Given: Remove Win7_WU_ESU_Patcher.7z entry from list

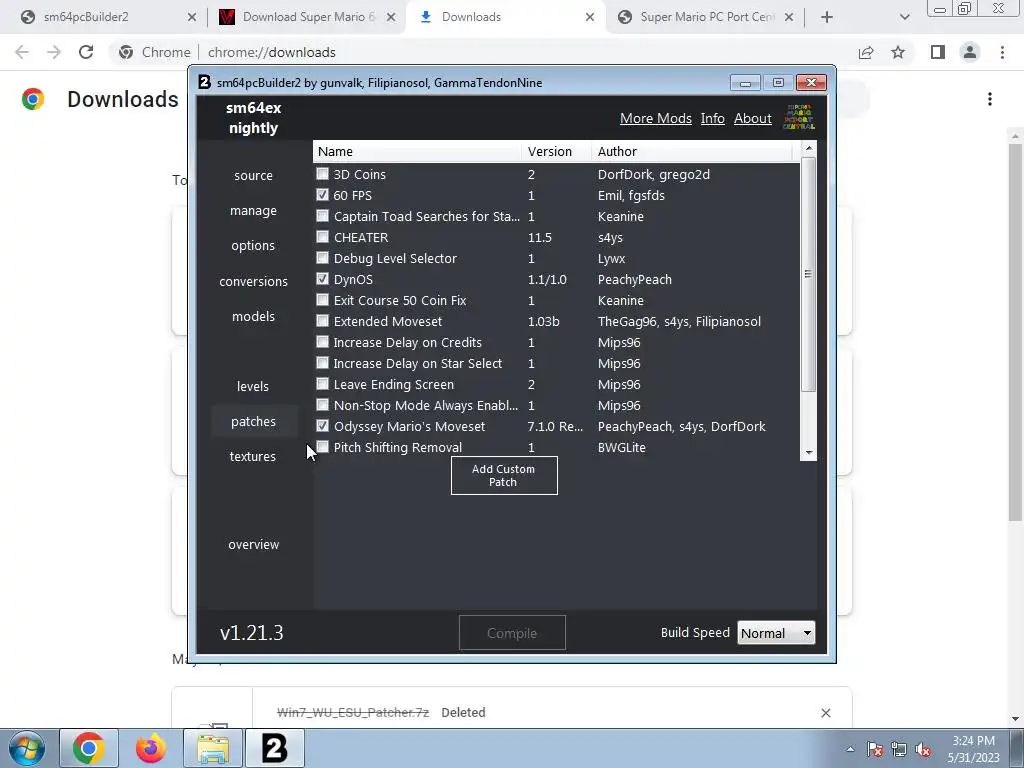Looking at the screenshot, I should coord(825,712).
